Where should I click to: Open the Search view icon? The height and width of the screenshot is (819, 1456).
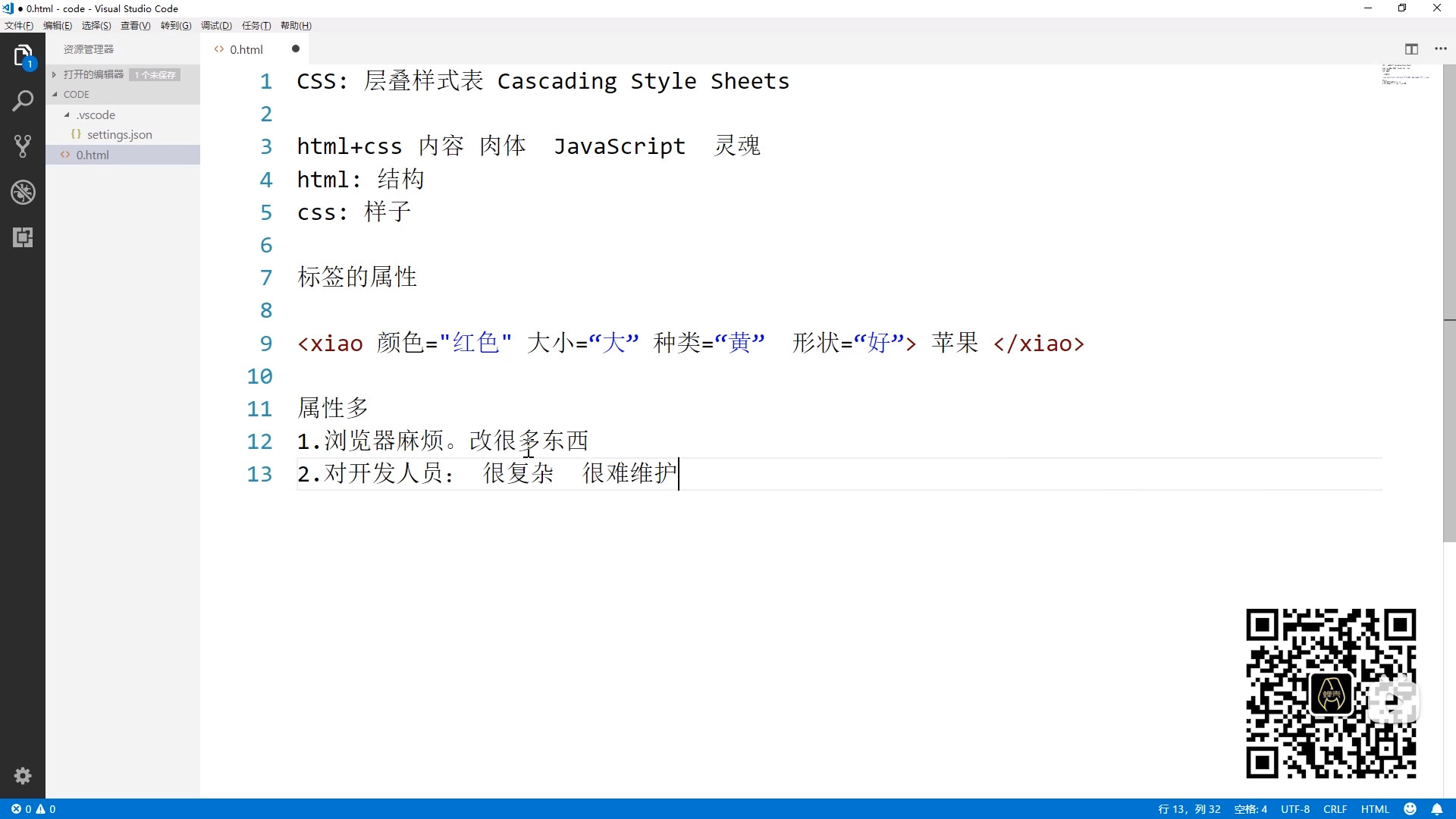(x=23, y=101)
